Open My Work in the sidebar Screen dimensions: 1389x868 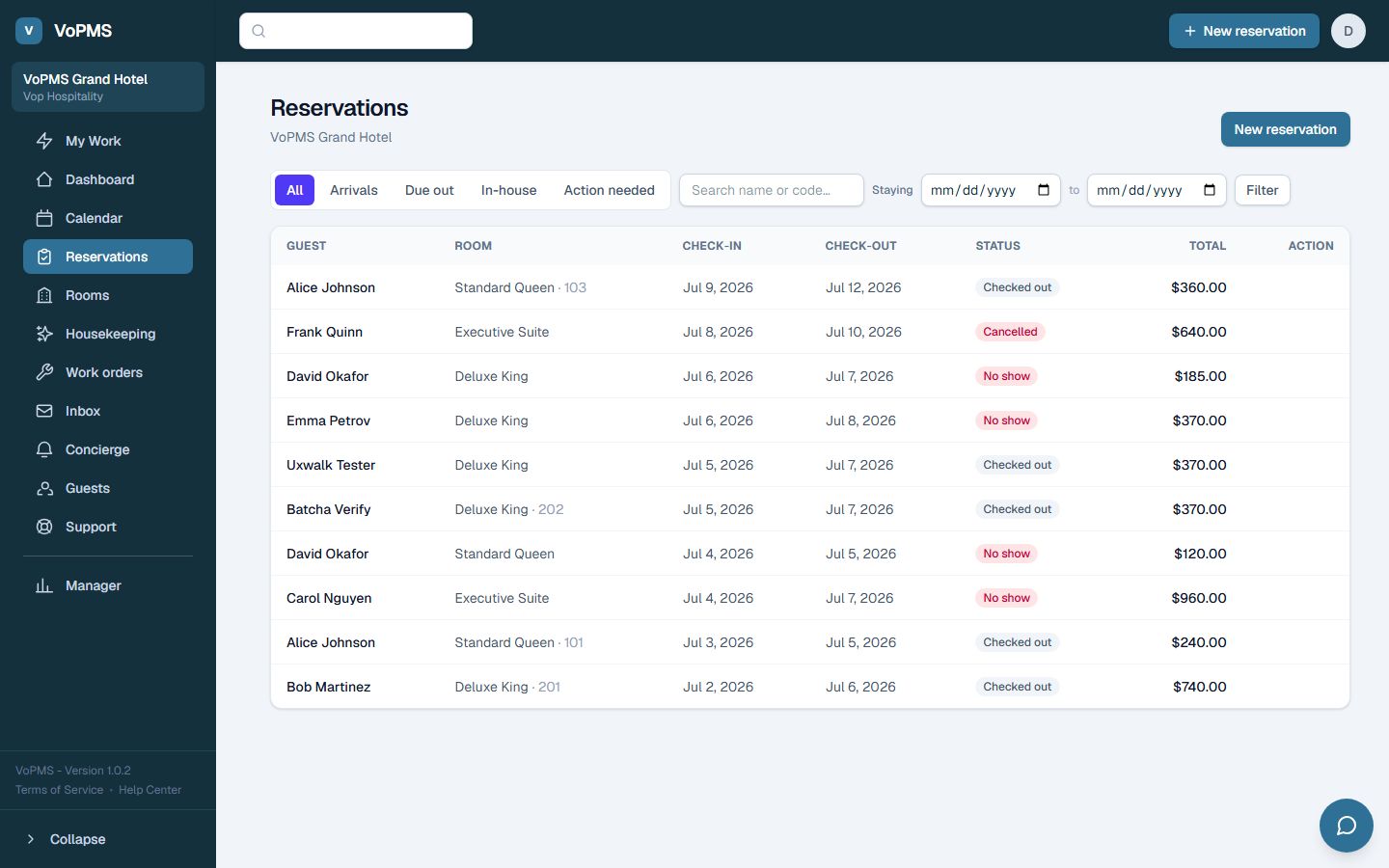click(x=108, y=141)
